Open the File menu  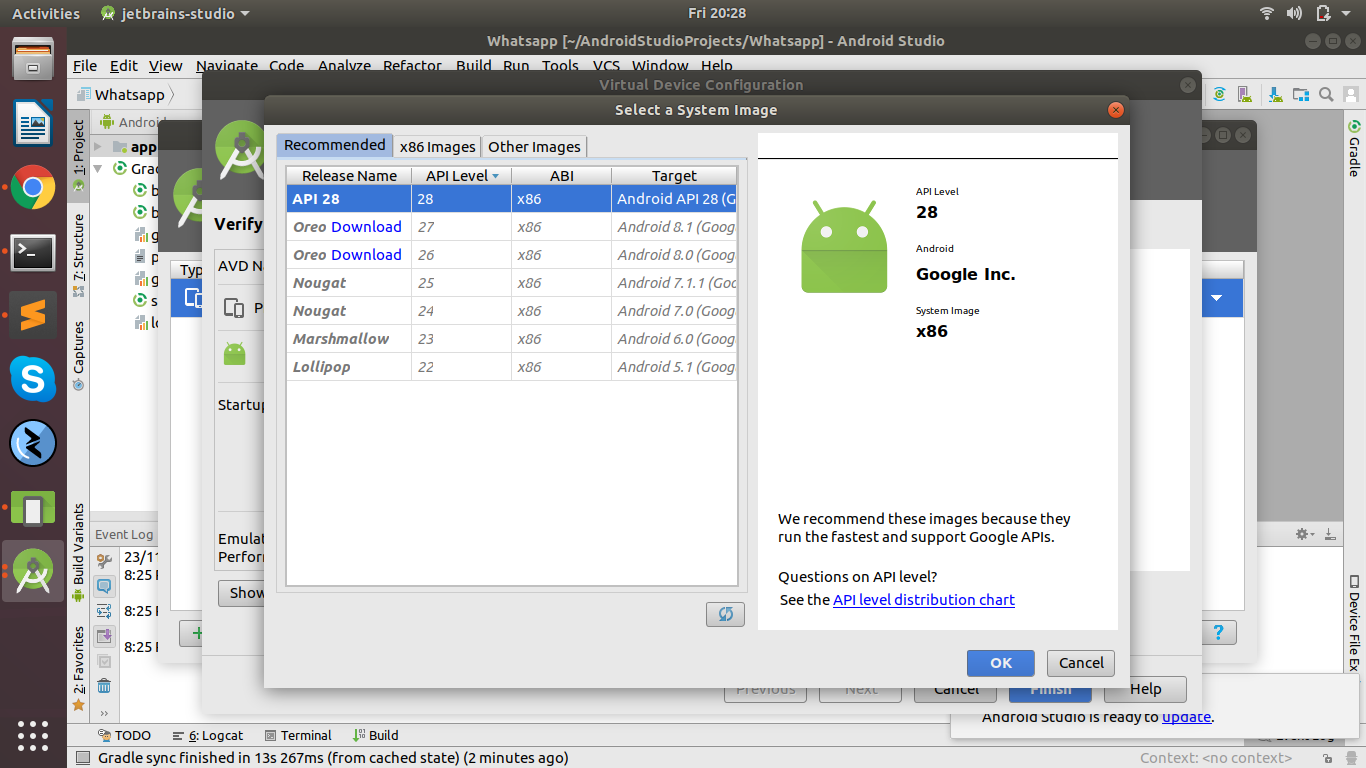point(85,66)
